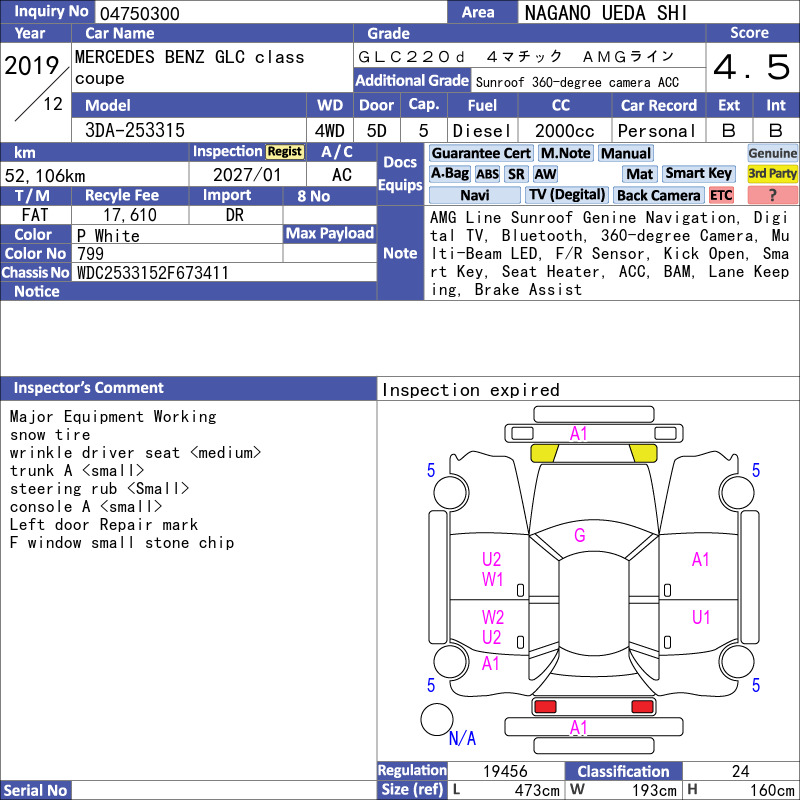Click the red question mark badge
Image resolution: width=800 pixels, height=800 pixels.
point(772,195)
